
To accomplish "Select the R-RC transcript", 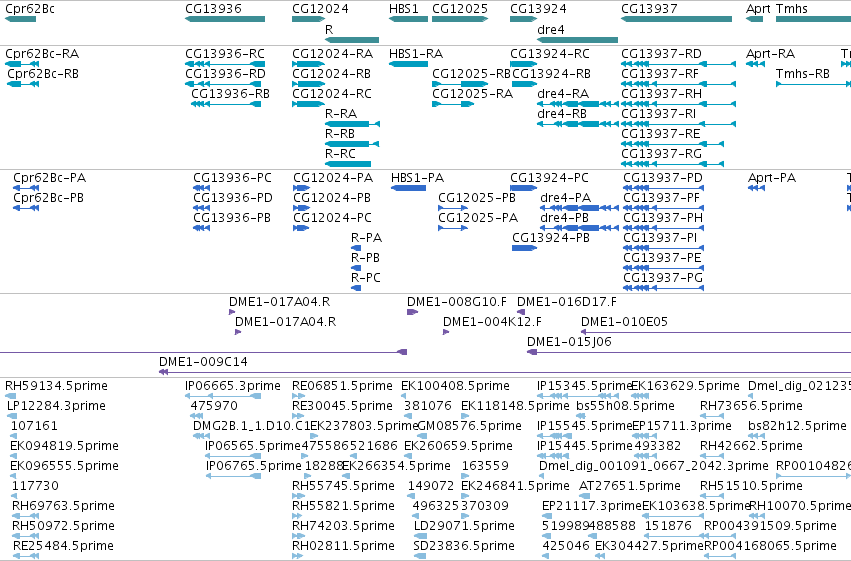I will pos(340,154).
